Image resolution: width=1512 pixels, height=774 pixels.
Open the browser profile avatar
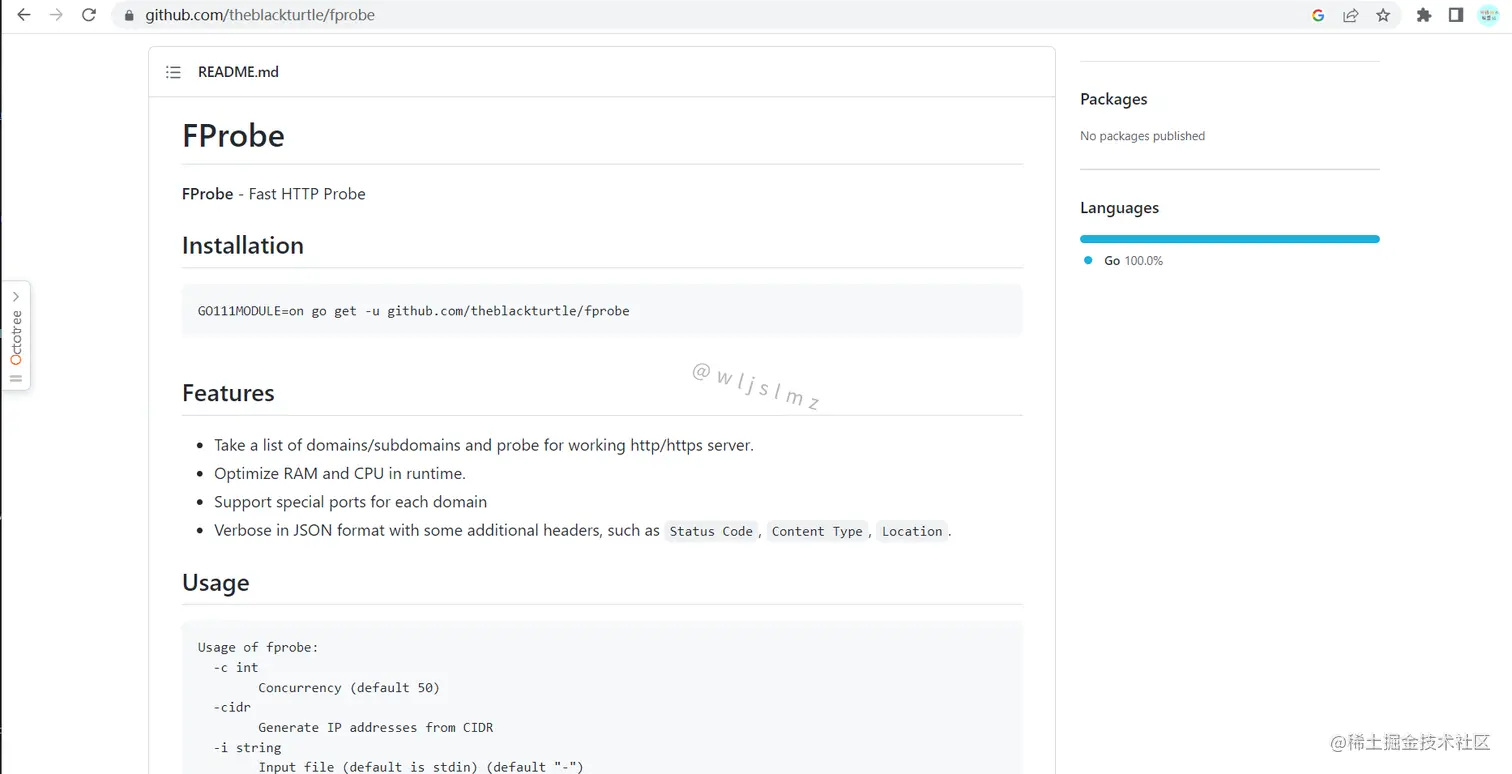tap(1488, 15)
